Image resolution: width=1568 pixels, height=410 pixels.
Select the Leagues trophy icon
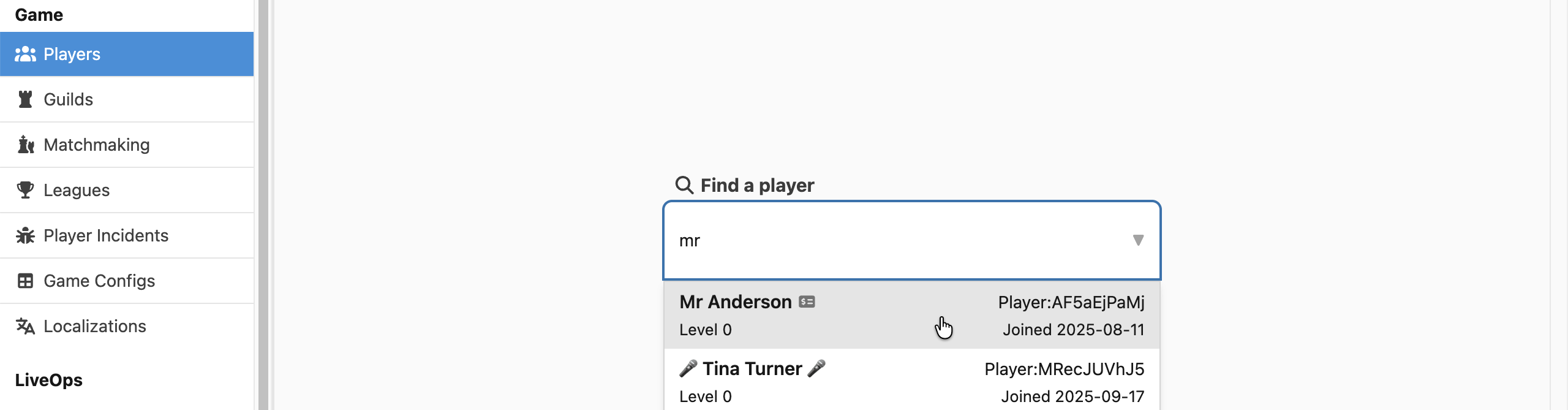(x=25, y=190)
